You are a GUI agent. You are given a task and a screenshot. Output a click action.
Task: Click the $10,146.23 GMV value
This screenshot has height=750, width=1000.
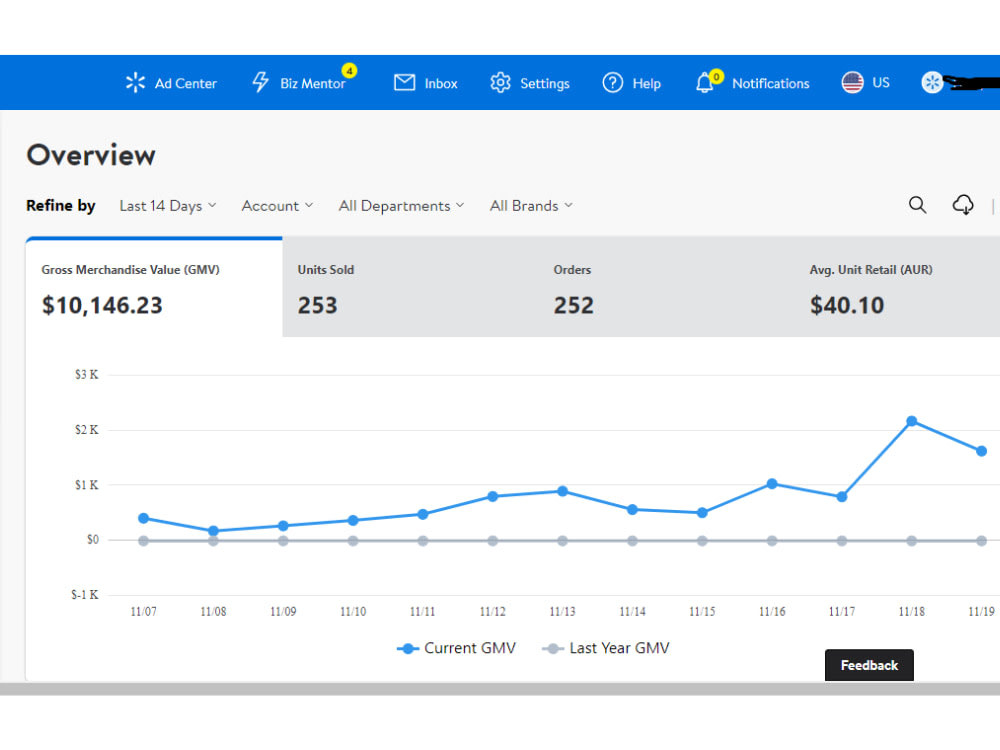pos(102,305)
